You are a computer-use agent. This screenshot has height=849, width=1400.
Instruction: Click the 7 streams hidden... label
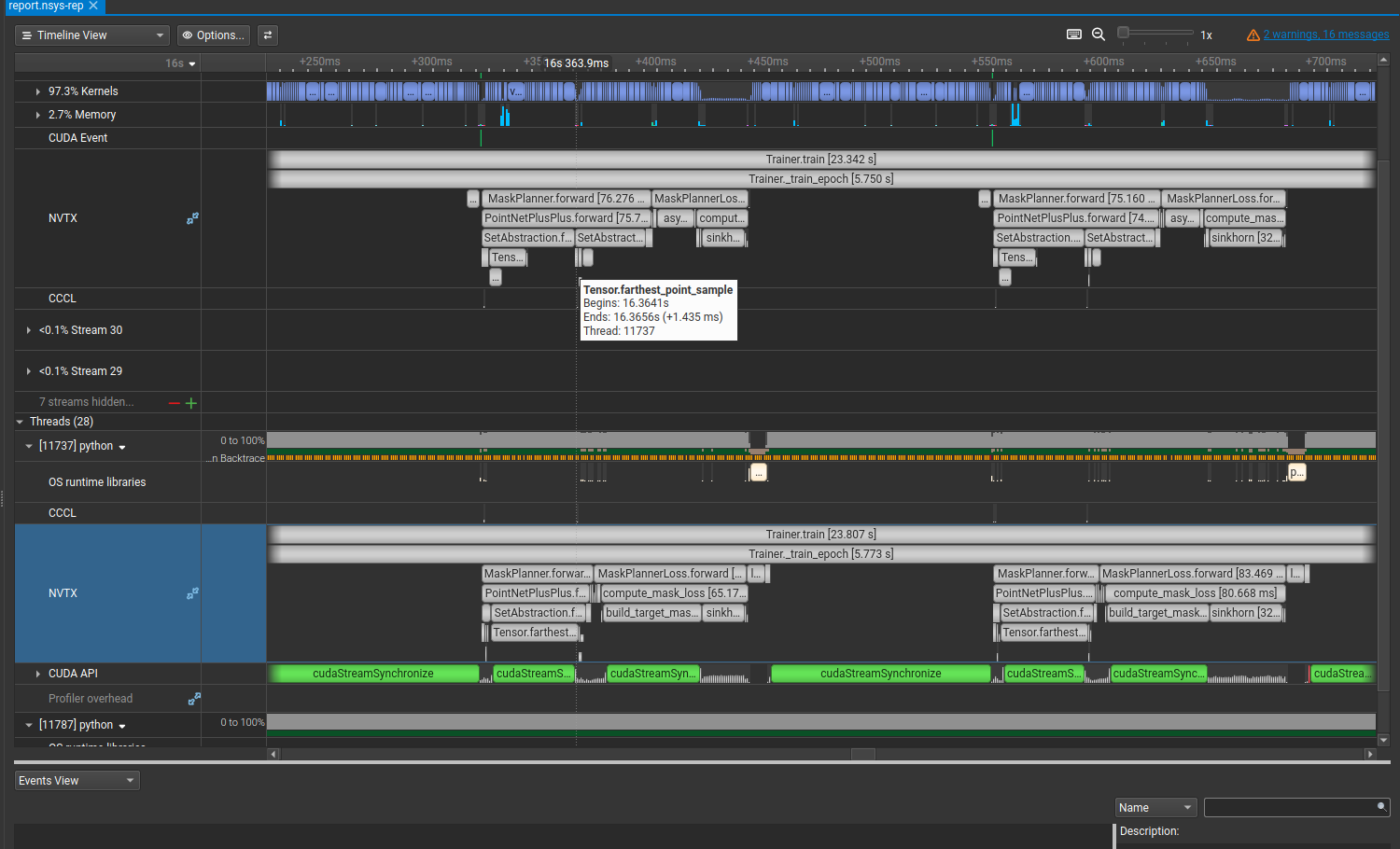[86, 402]
